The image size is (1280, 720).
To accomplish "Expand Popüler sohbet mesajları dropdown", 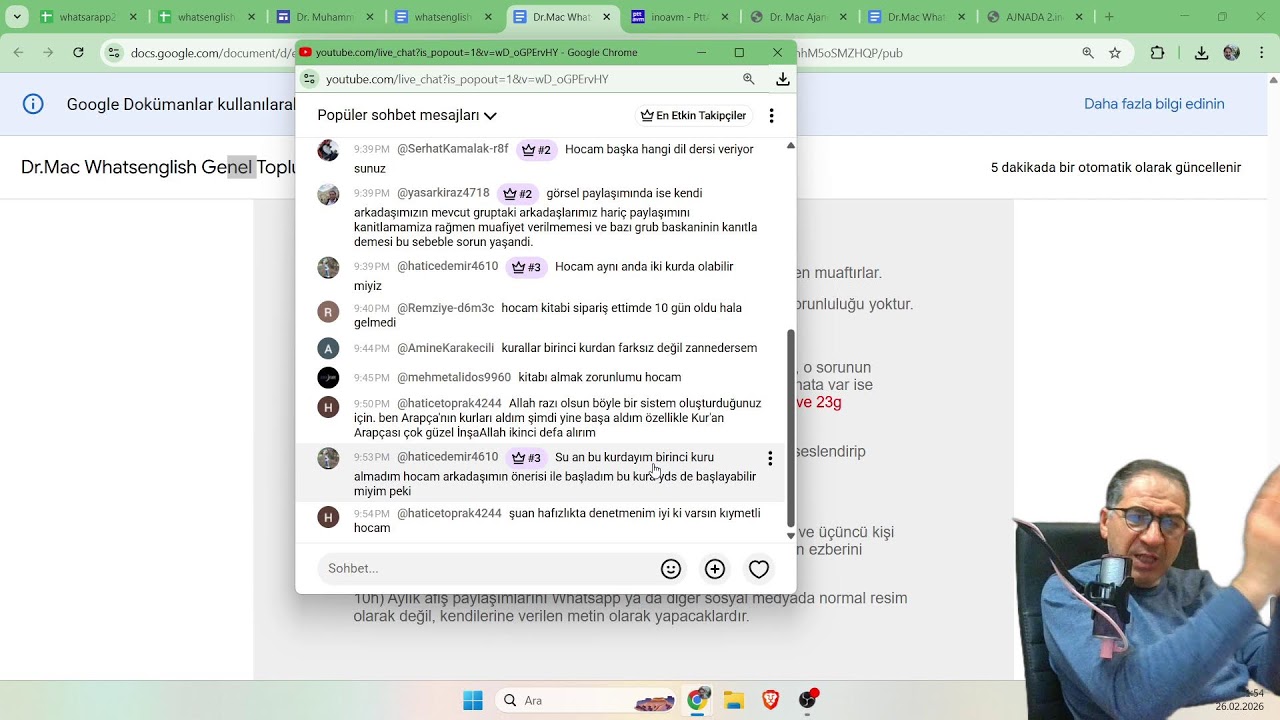I will pyautogui.click(x=407, y=116).
